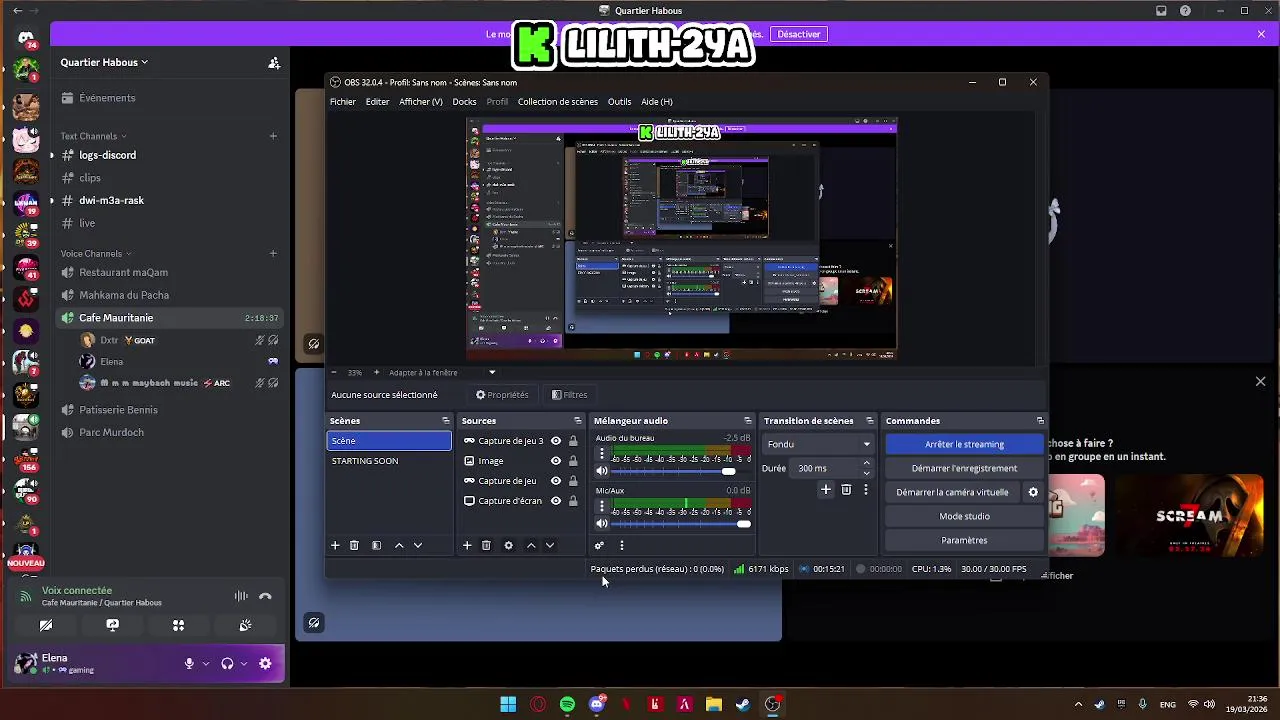The image size is (1280, 720).
Task: Open the Audio du bureau options menu
Action: pyautogui.click(x=602, y=454)
